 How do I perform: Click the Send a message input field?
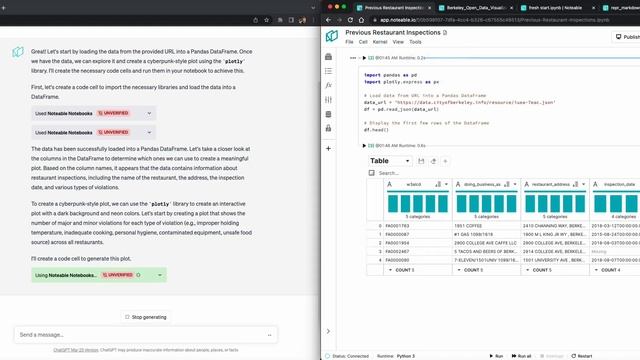tap(146, 335)
